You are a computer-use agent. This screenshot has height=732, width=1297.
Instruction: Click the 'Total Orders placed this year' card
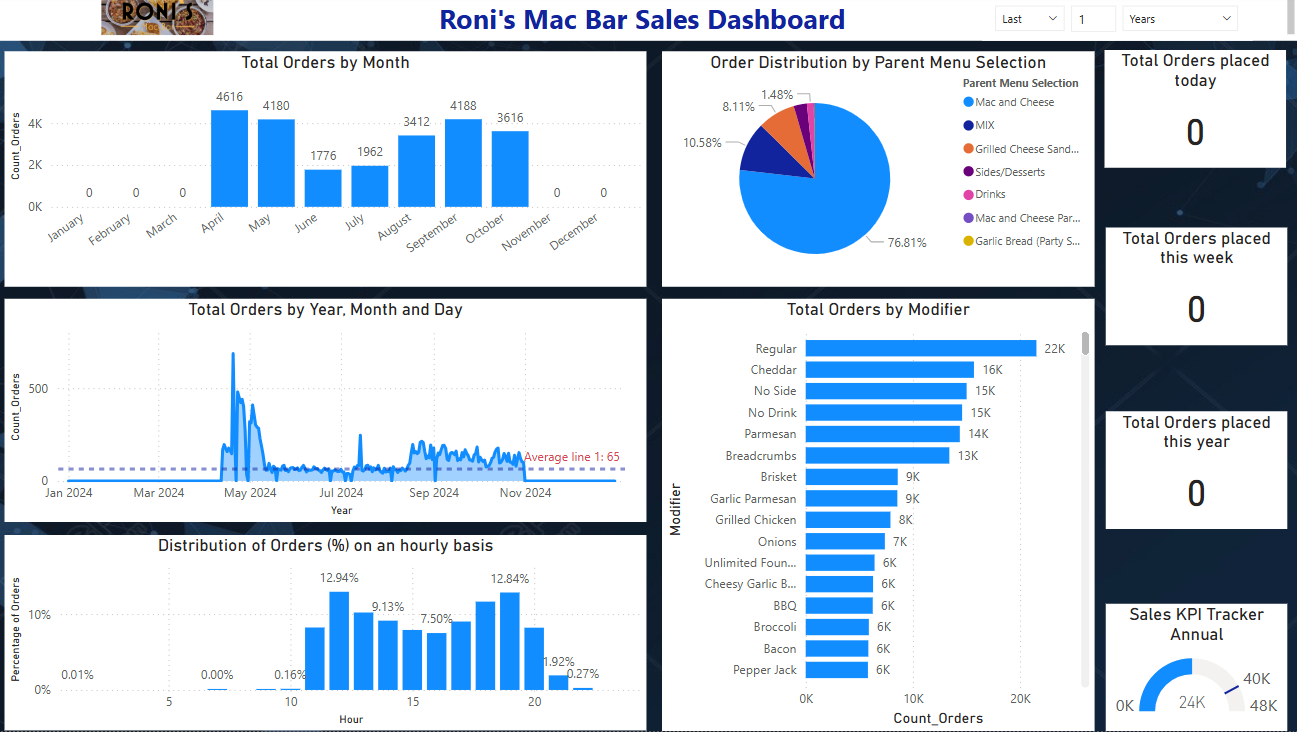click(x=1196, y=470)
